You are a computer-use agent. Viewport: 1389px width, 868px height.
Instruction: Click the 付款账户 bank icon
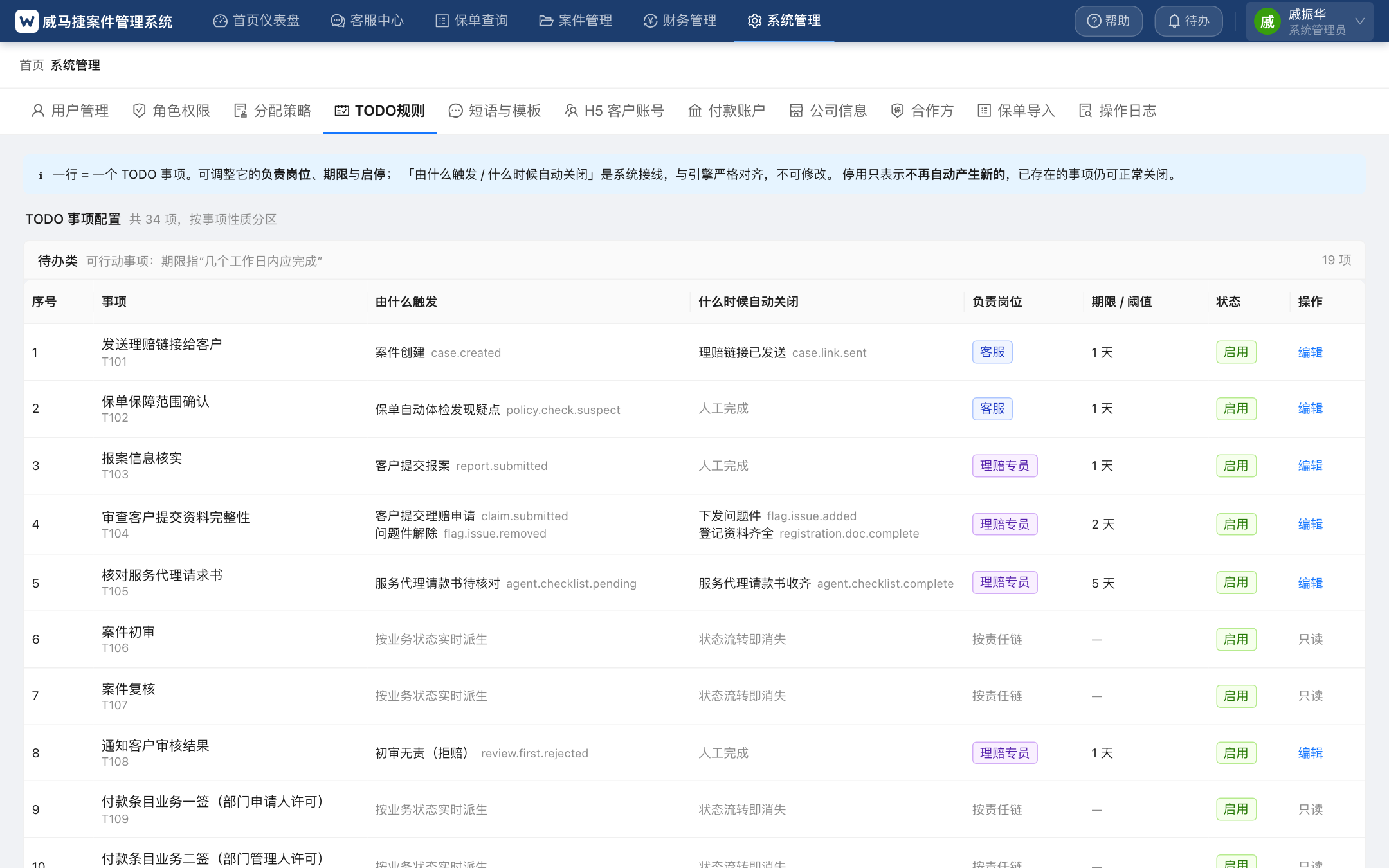pos(695,111)
